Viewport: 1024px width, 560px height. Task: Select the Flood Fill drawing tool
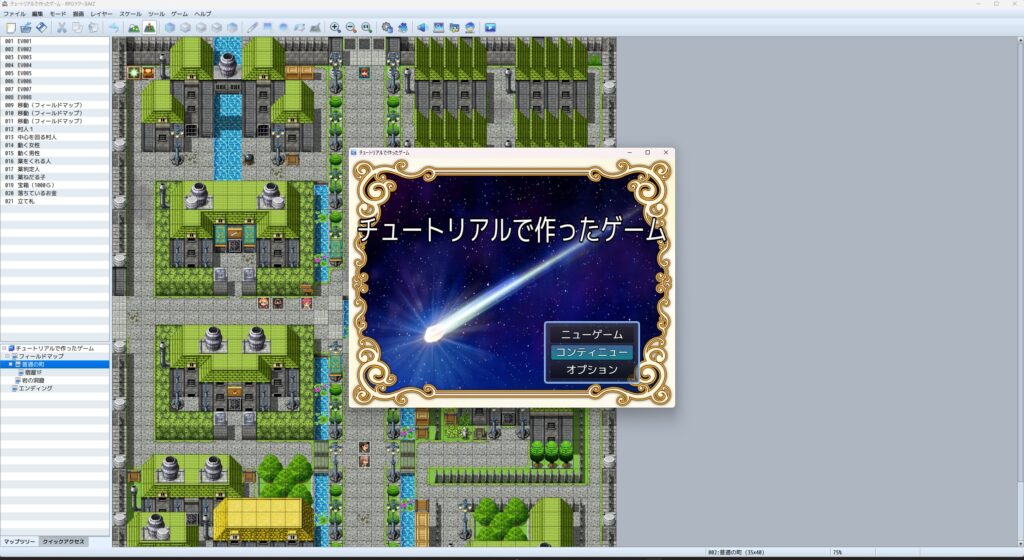click(300, 27)
